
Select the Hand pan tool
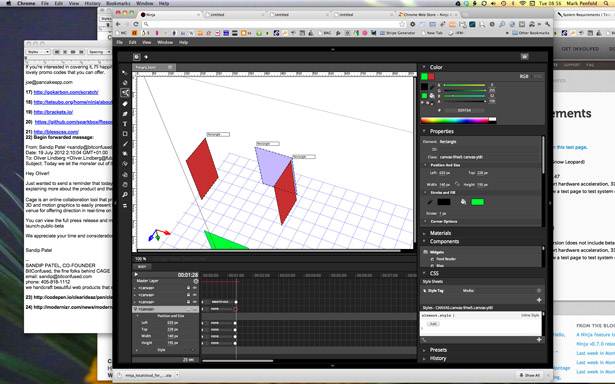coord(125,185)
